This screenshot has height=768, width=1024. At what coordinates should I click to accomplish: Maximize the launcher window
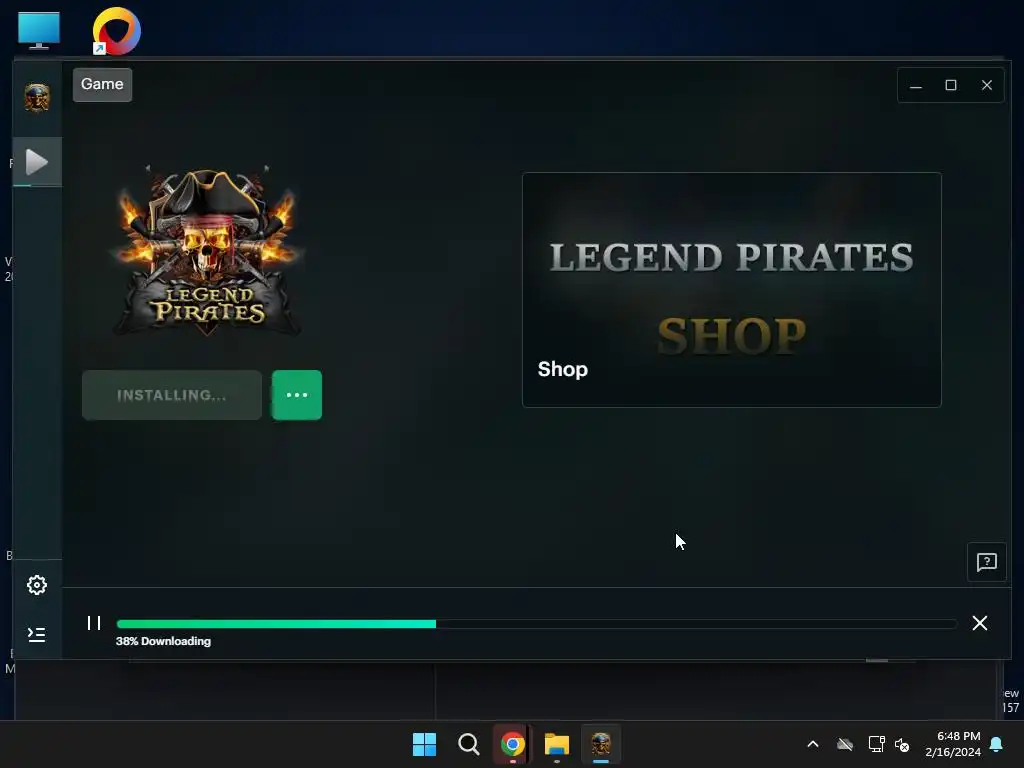[x=951, y=86]
